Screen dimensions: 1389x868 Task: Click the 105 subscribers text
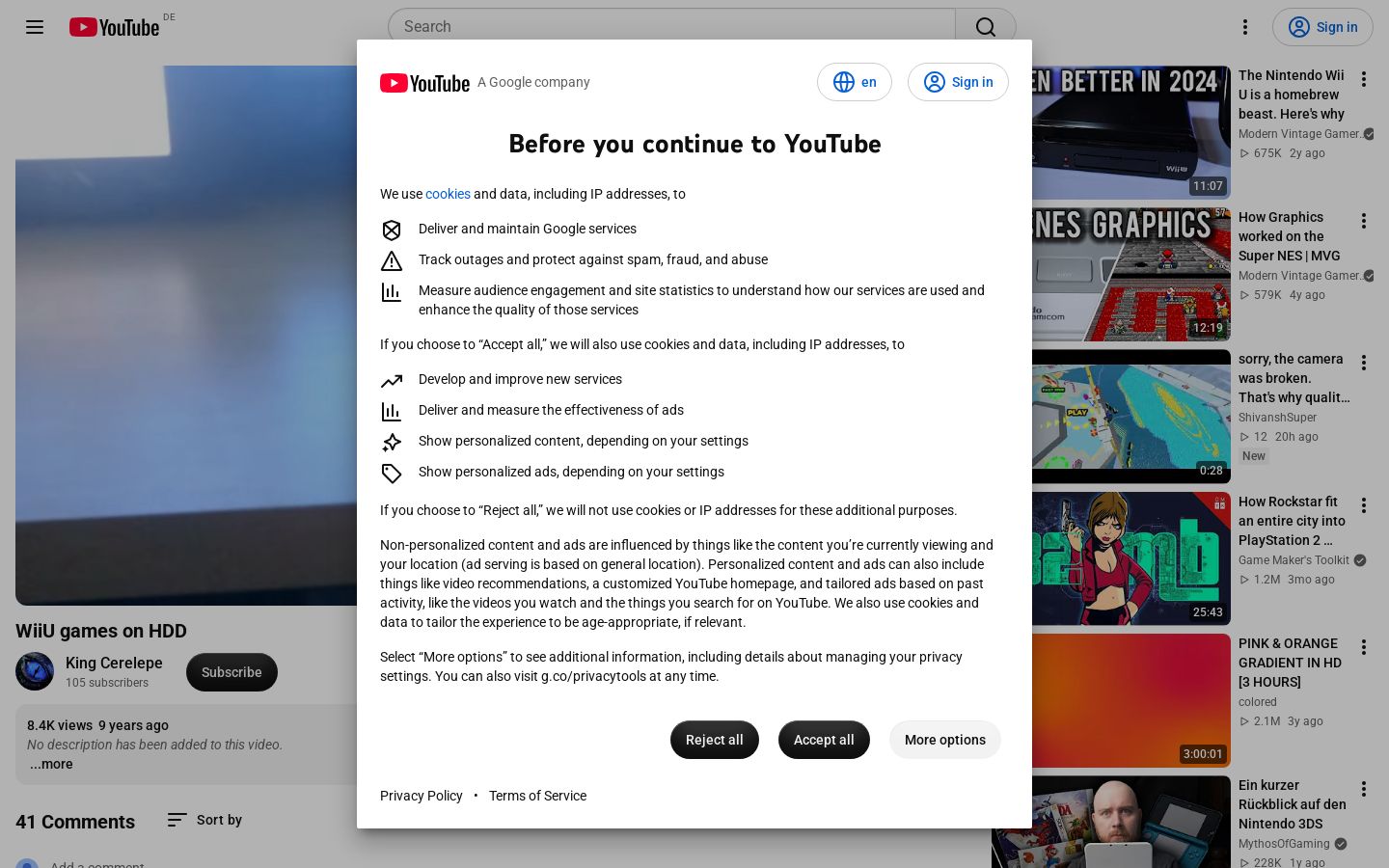pyautogui.click(x=107, y=683)
